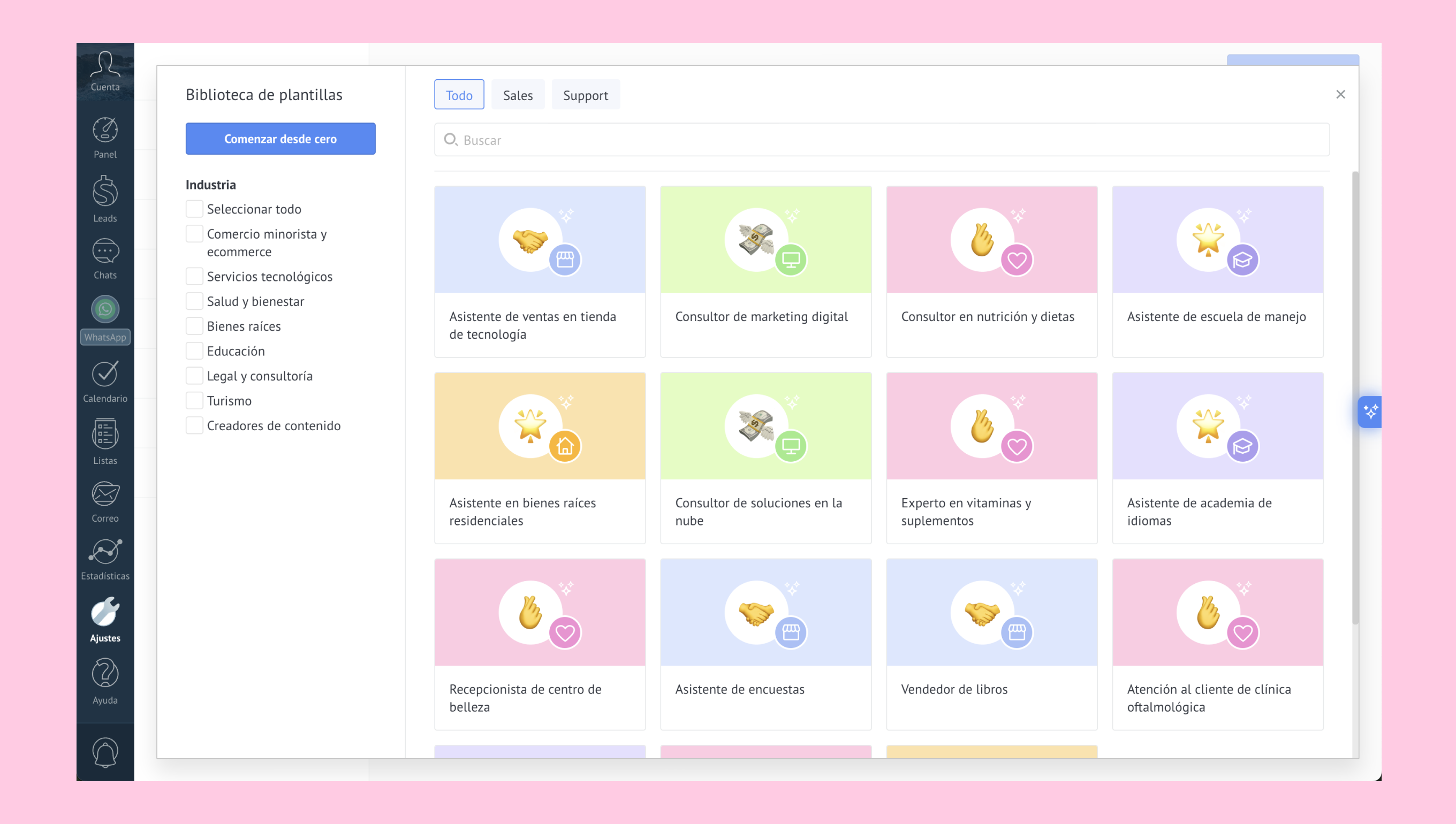Click the AI sparkle side button
The height and width of the screenshot is (824, 1456).
point(1370,411)
